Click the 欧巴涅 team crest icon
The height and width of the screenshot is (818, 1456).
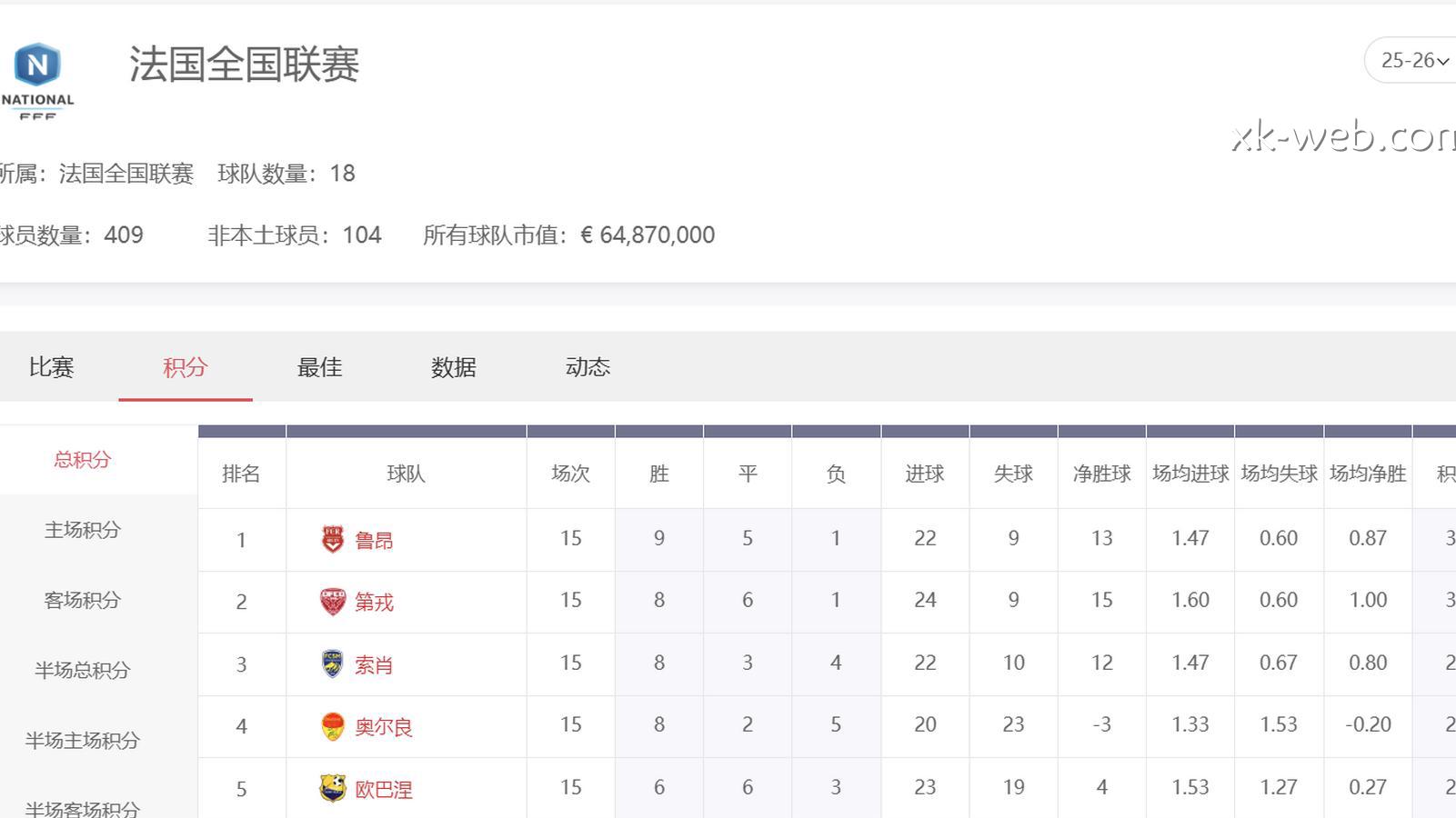click(x=333, y=788)
